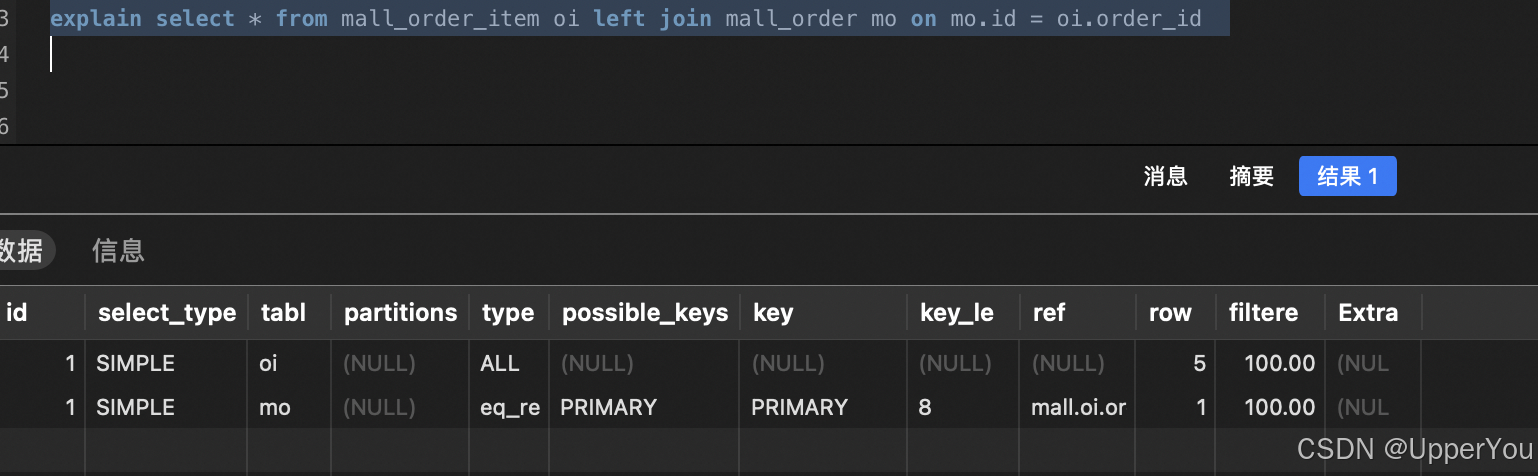This screenshot has width=1538, height=476.
Task: Switch to the 摘要 tab
Action: point(1251,177)
